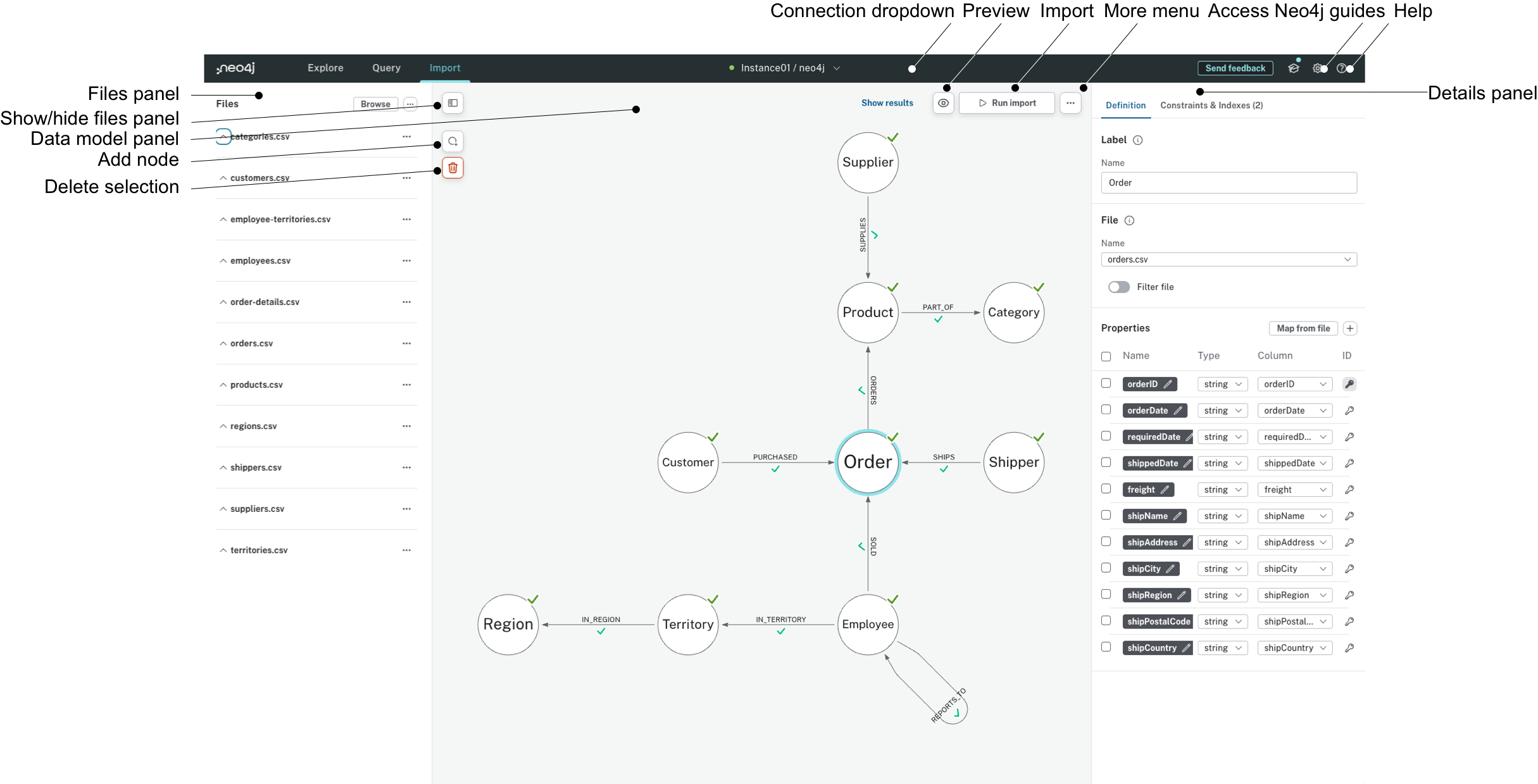
Task: Enable the freight checkbox in Properties
Action: point(1106,489)
